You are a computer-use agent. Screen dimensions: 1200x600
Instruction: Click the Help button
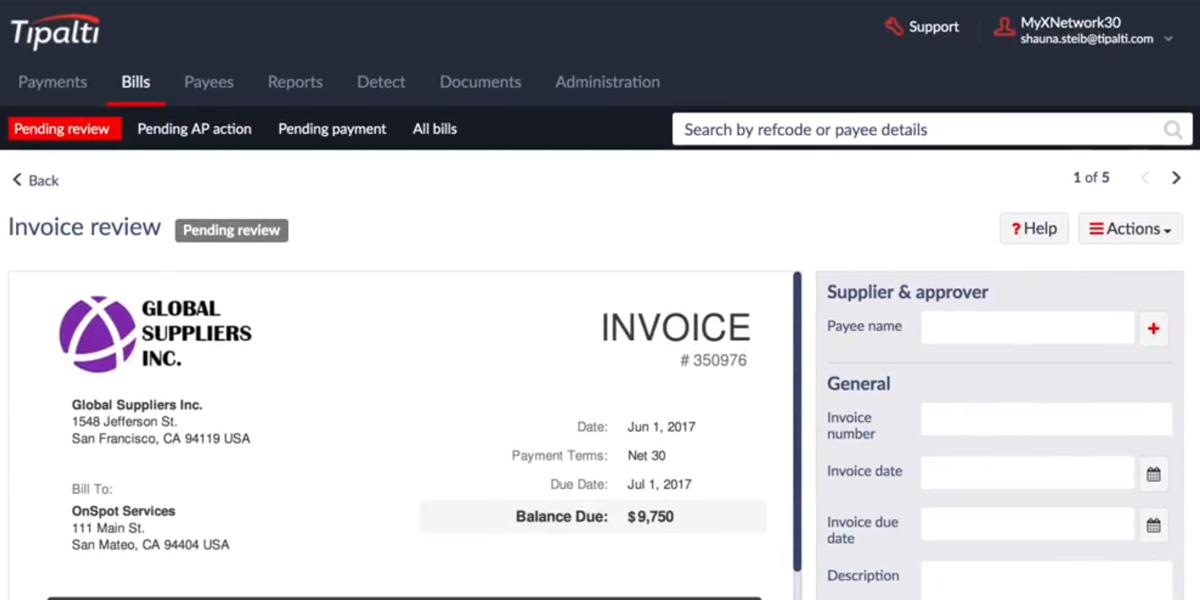[1034, 229]
